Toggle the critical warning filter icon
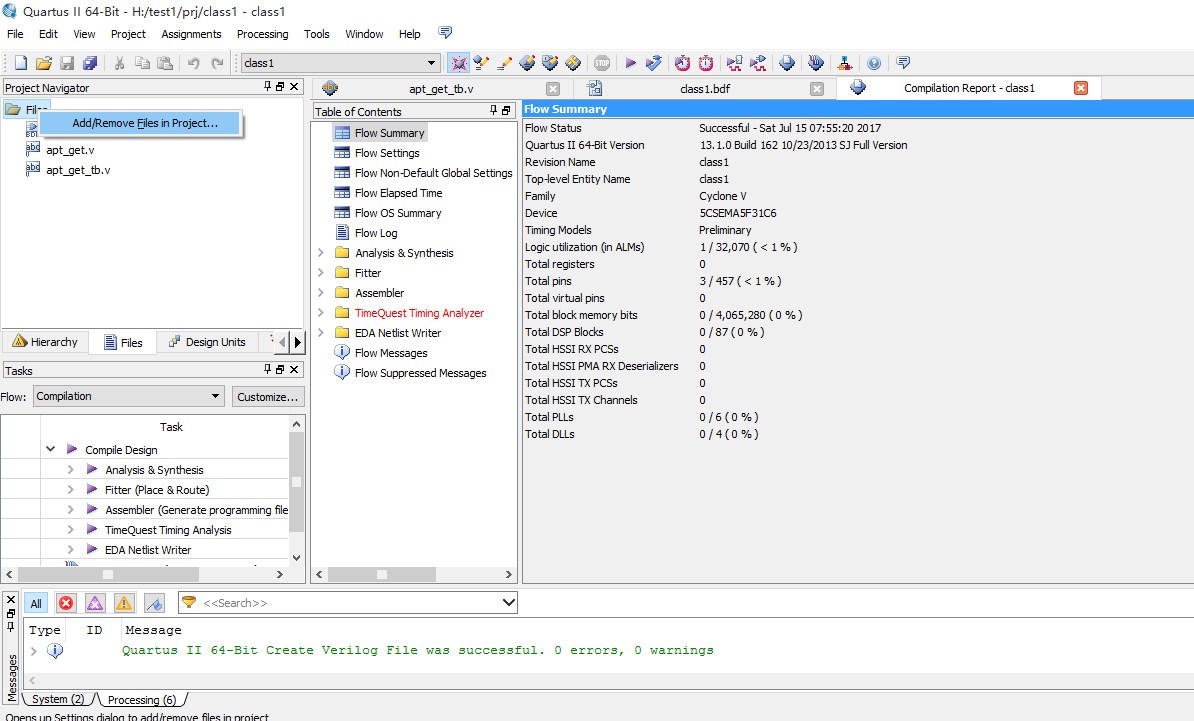The width and height of the screenshot is (1194, 721). coord(95,603)
